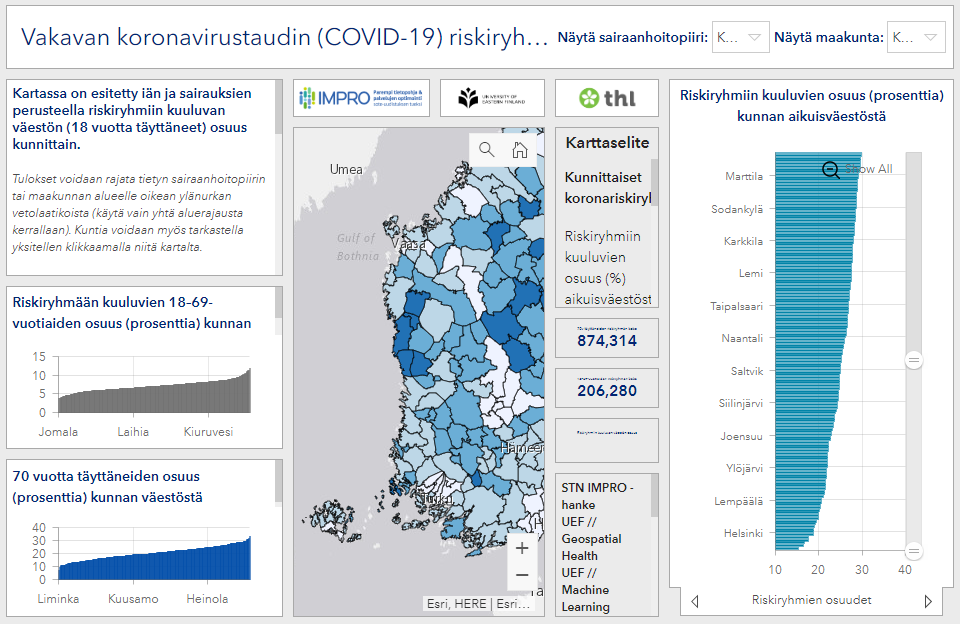The width and height of the screenshot is (960, 624).
Task: Click the scrollbar of the intro text panel
Action: tap(279, 107)
